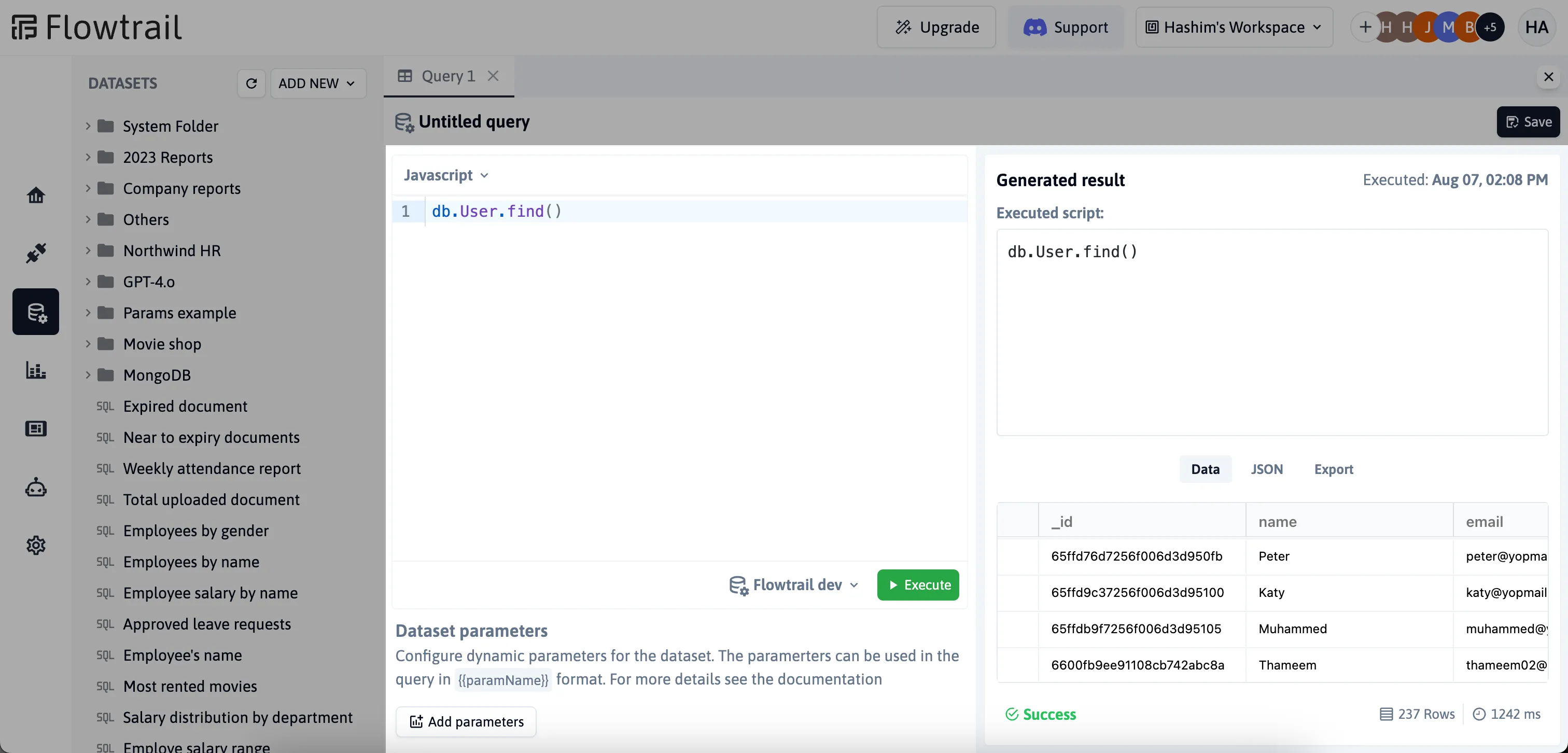The height and width of the screenshot is (753, 1568).
Task: Select the Data result tab
Action: (1205, 469)
